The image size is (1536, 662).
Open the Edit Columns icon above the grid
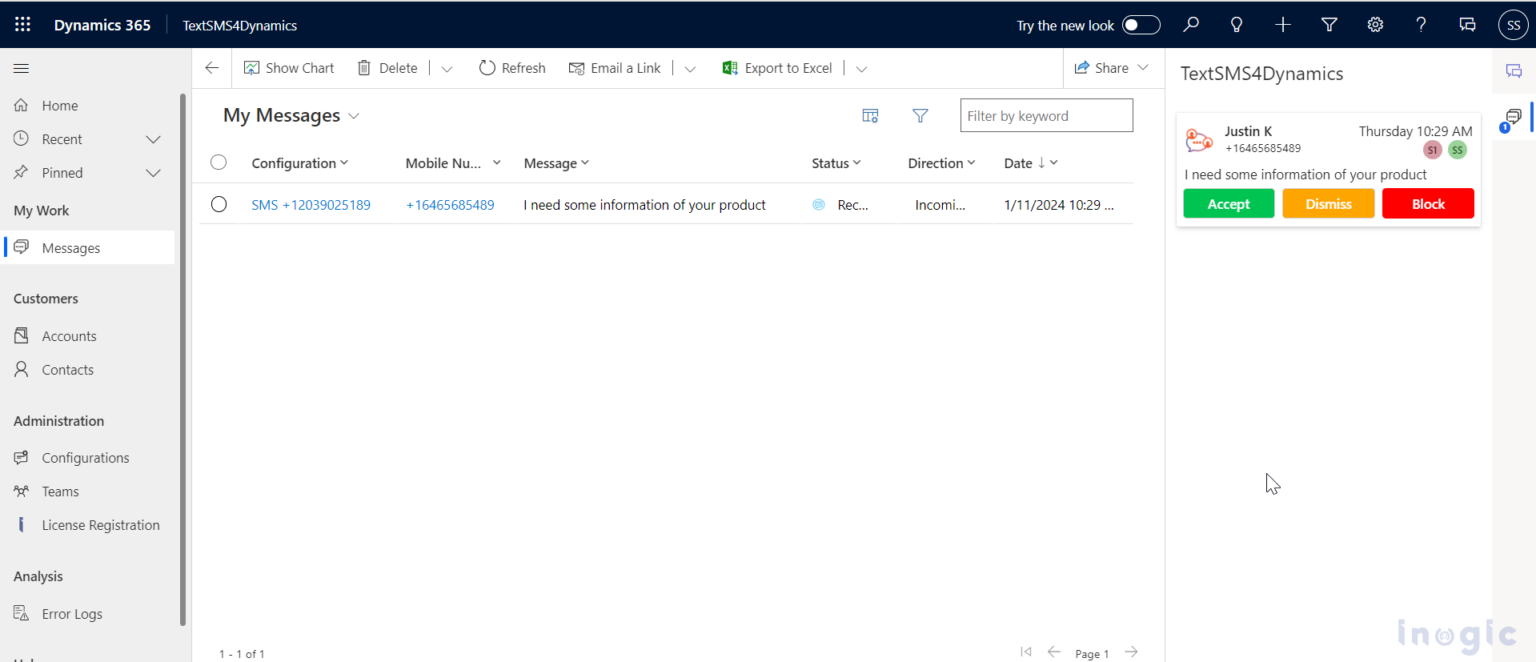pos(870,116)
